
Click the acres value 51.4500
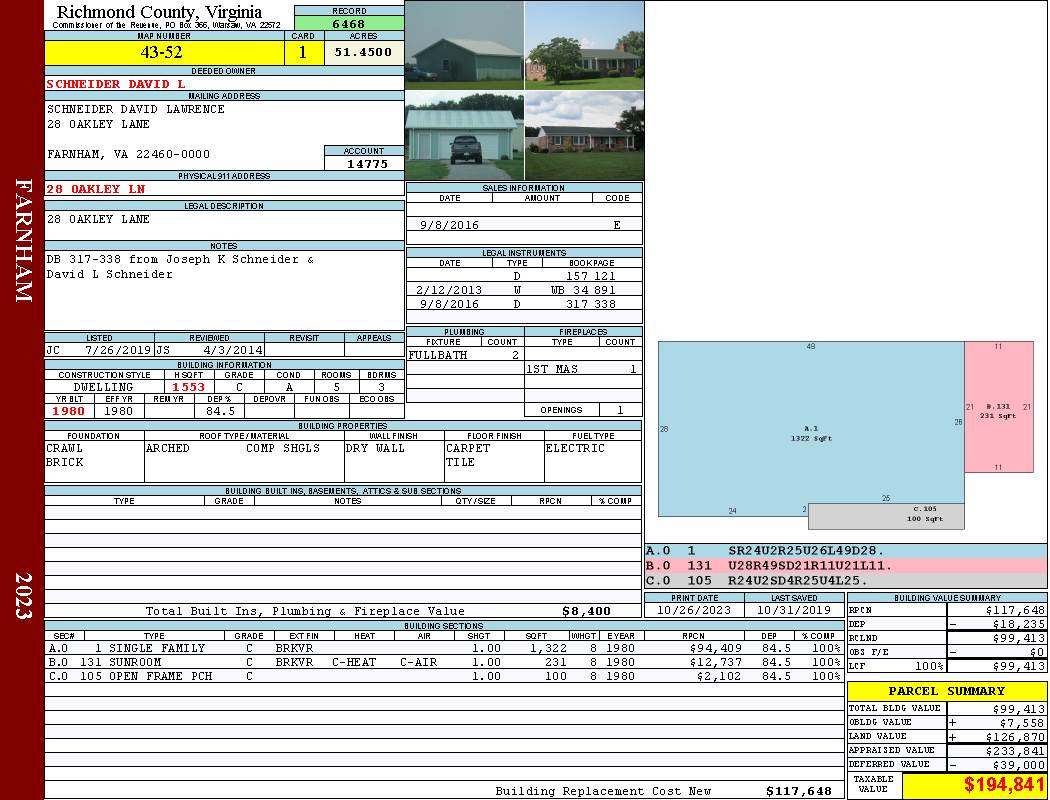tap(363, 52)
